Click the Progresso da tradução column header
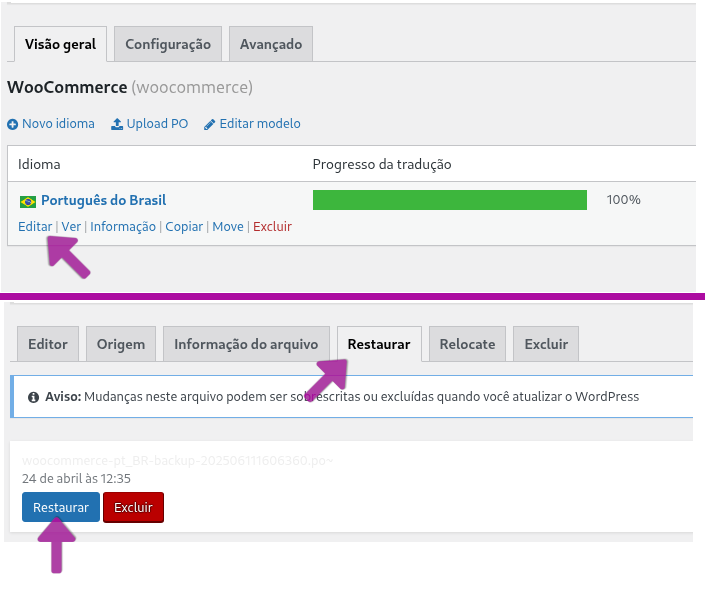The width and height of the screenshot is (705, 594). pos(382,165)
